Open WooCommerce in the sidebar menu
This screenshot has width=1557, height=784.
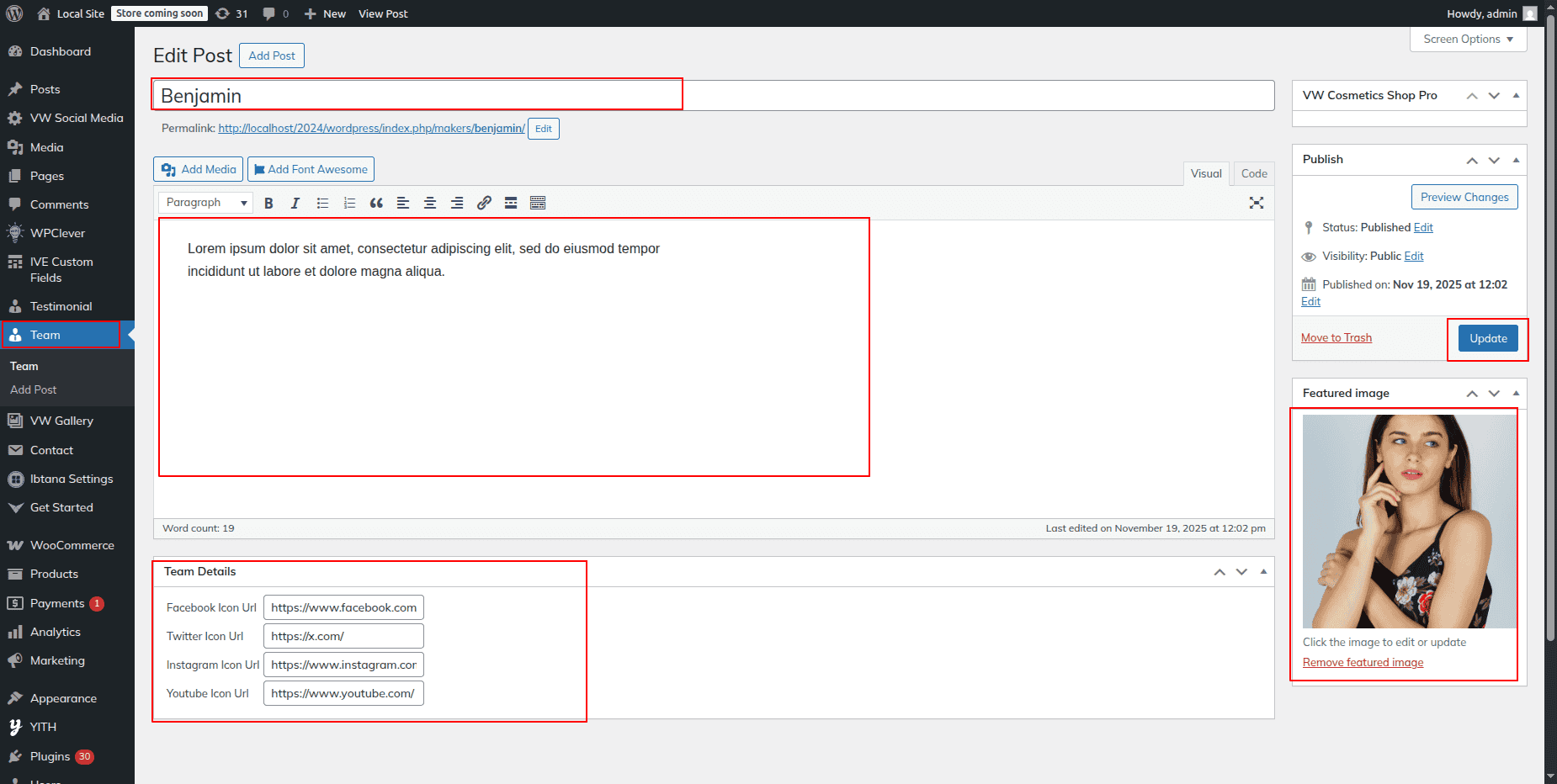pyautogui.click(x=72, y=545)
